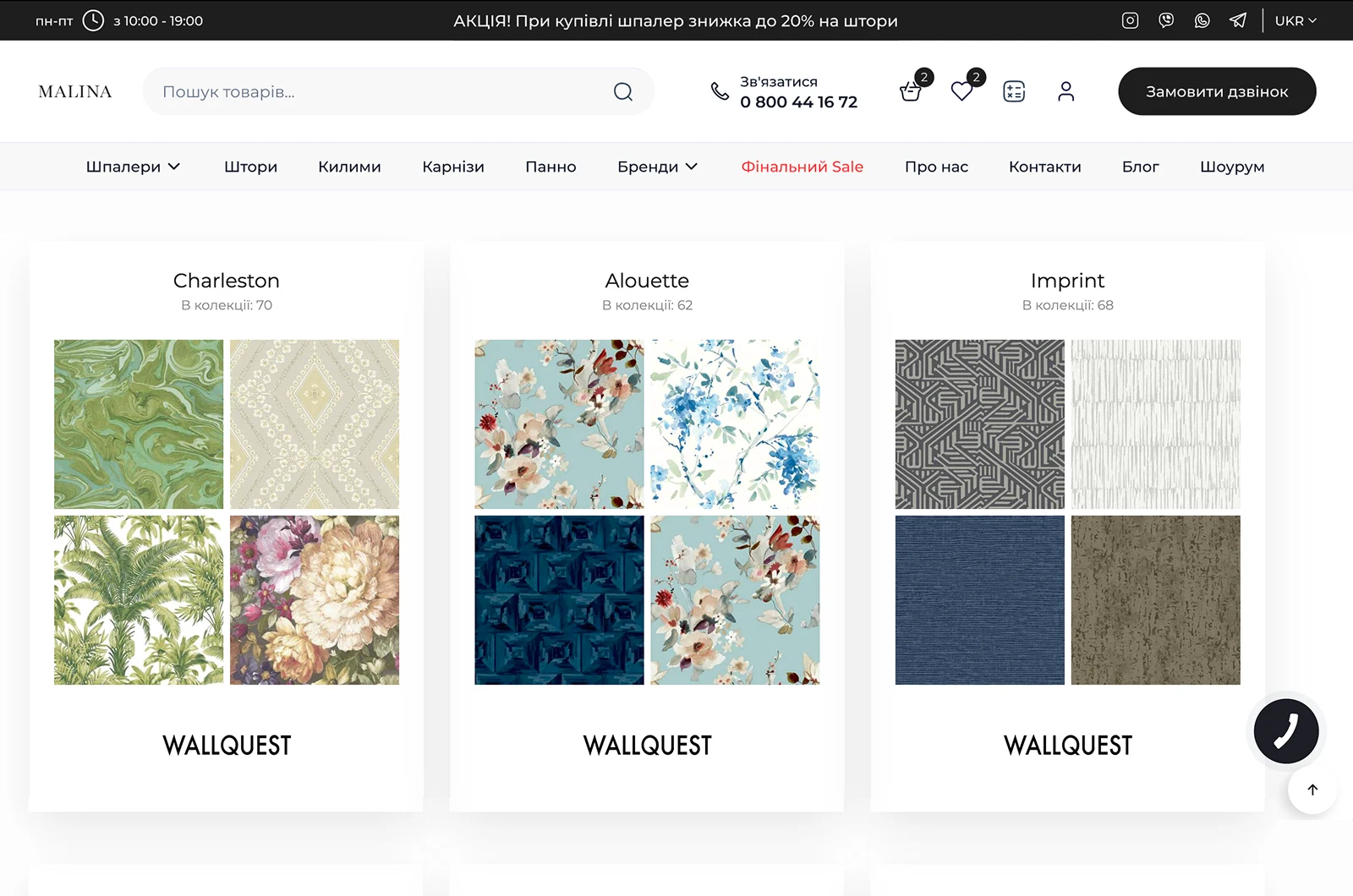Open Контакти menu item
This screenshot has width=1353, height=896.
pos(1044,167)
